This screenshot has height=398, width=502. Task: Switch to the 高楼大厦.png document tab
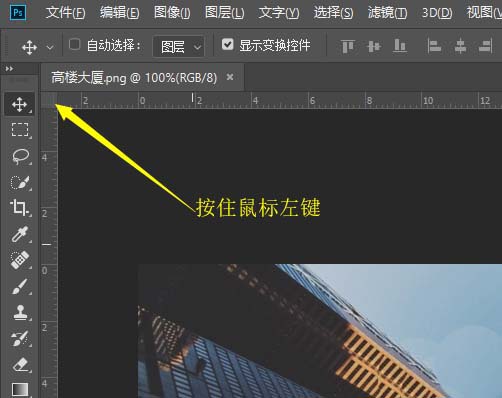[x=134, y=78]
